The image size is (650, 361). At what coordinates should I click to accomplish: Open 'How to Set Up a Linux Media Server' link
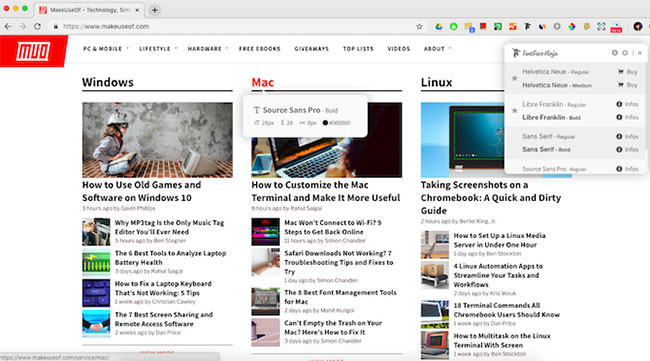[500, 240]
